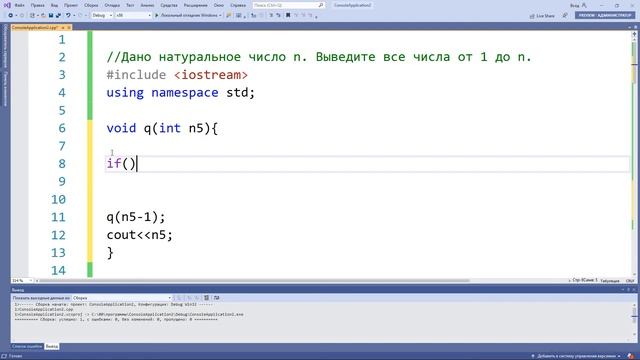
Task: Open the Расширения menu
Action: (x=195, y=5)
